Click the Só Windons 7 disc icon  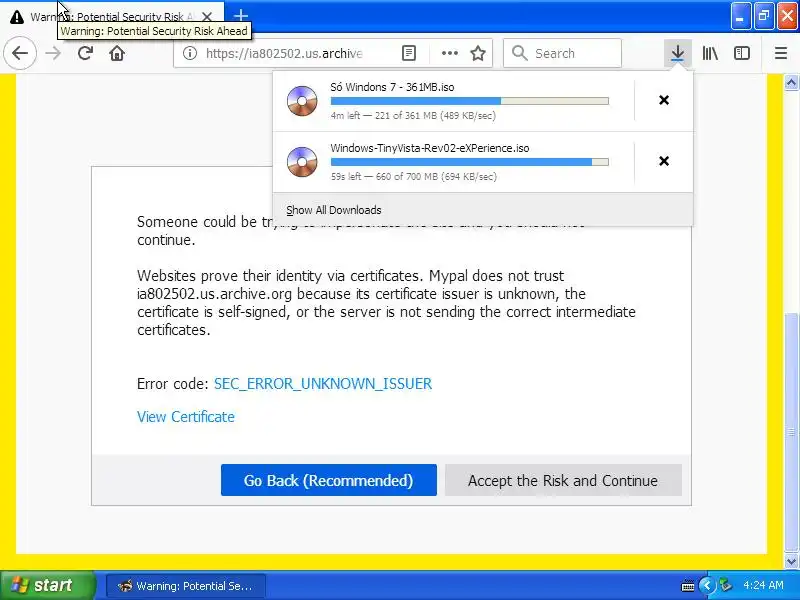[x=302, y=101]
